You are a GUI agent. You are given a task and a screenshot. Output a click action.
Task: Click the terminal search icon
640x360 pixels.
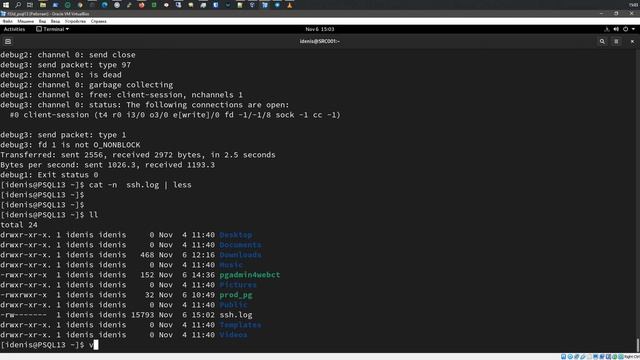click(602, 41)
